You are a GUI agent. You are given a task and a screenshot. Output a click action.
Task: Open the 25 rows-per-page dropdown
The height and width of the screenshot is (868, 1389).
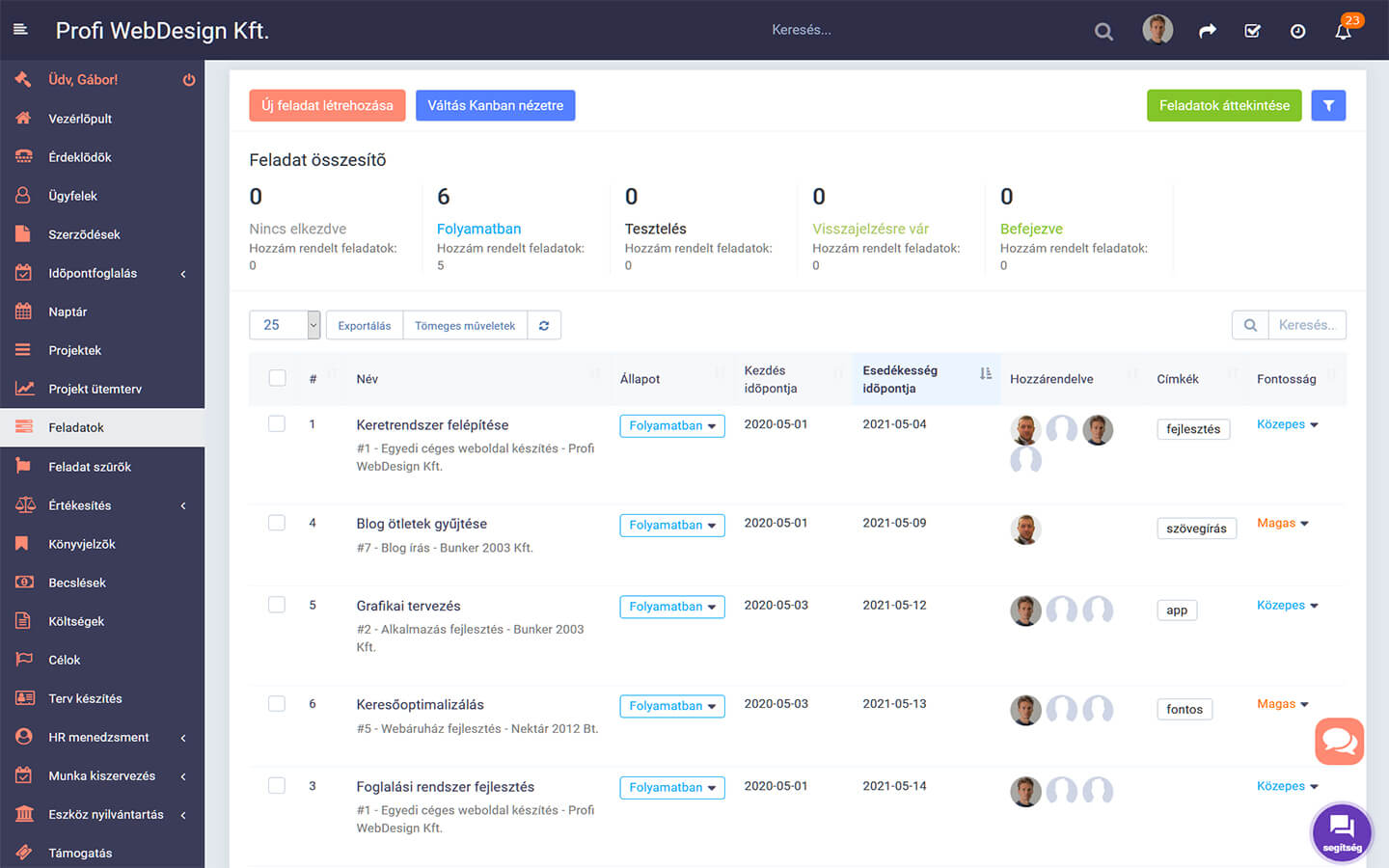coord(285,325)
